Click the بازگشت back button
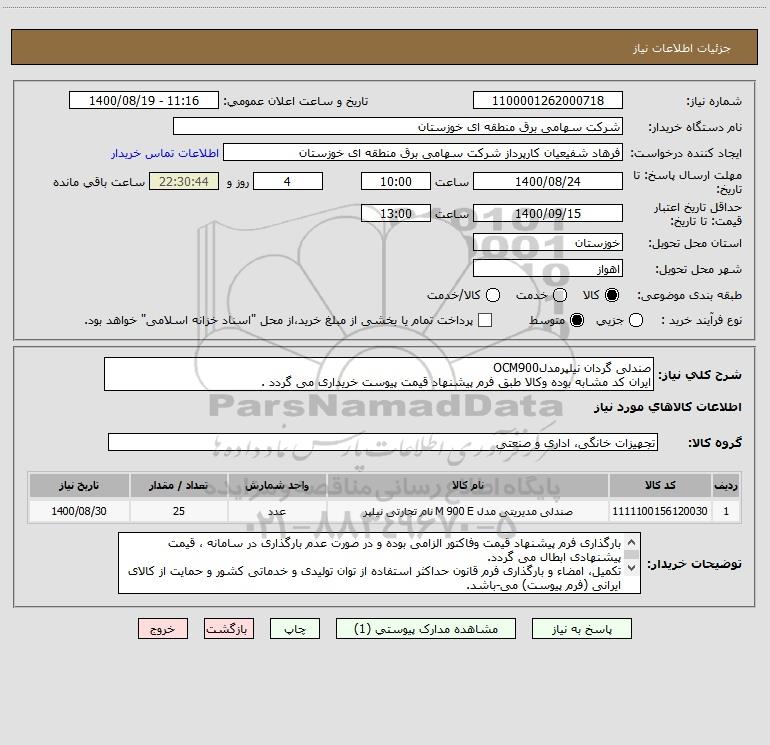 pos(229,629)
